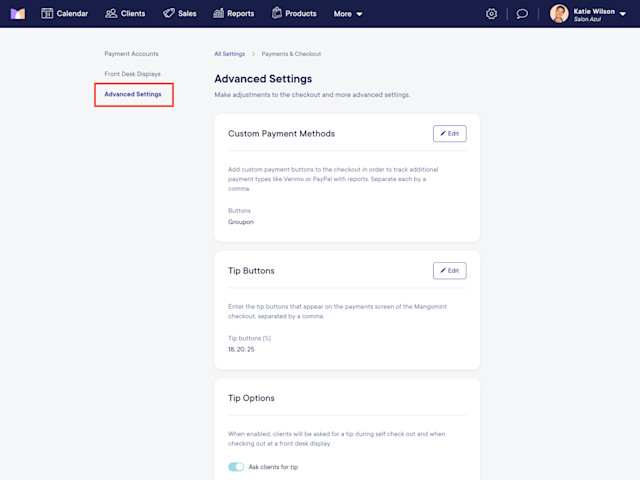
Task: Select the Sales tag icon
Action: [169, 13]
